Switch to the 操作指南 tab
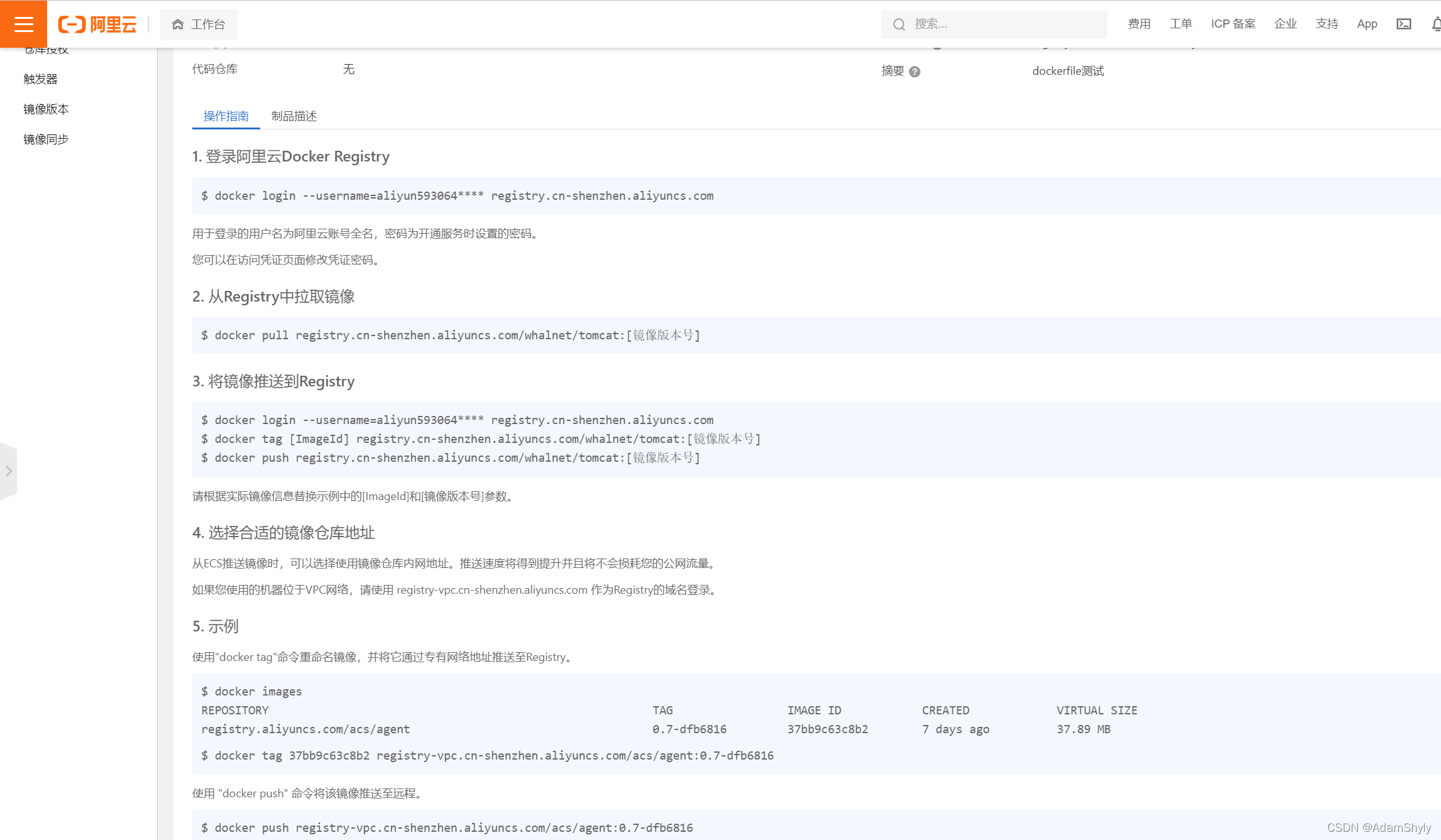Image resolution: width=1441 pixels, height=840 pixels. pyautogui.click(x=226, y=116)
